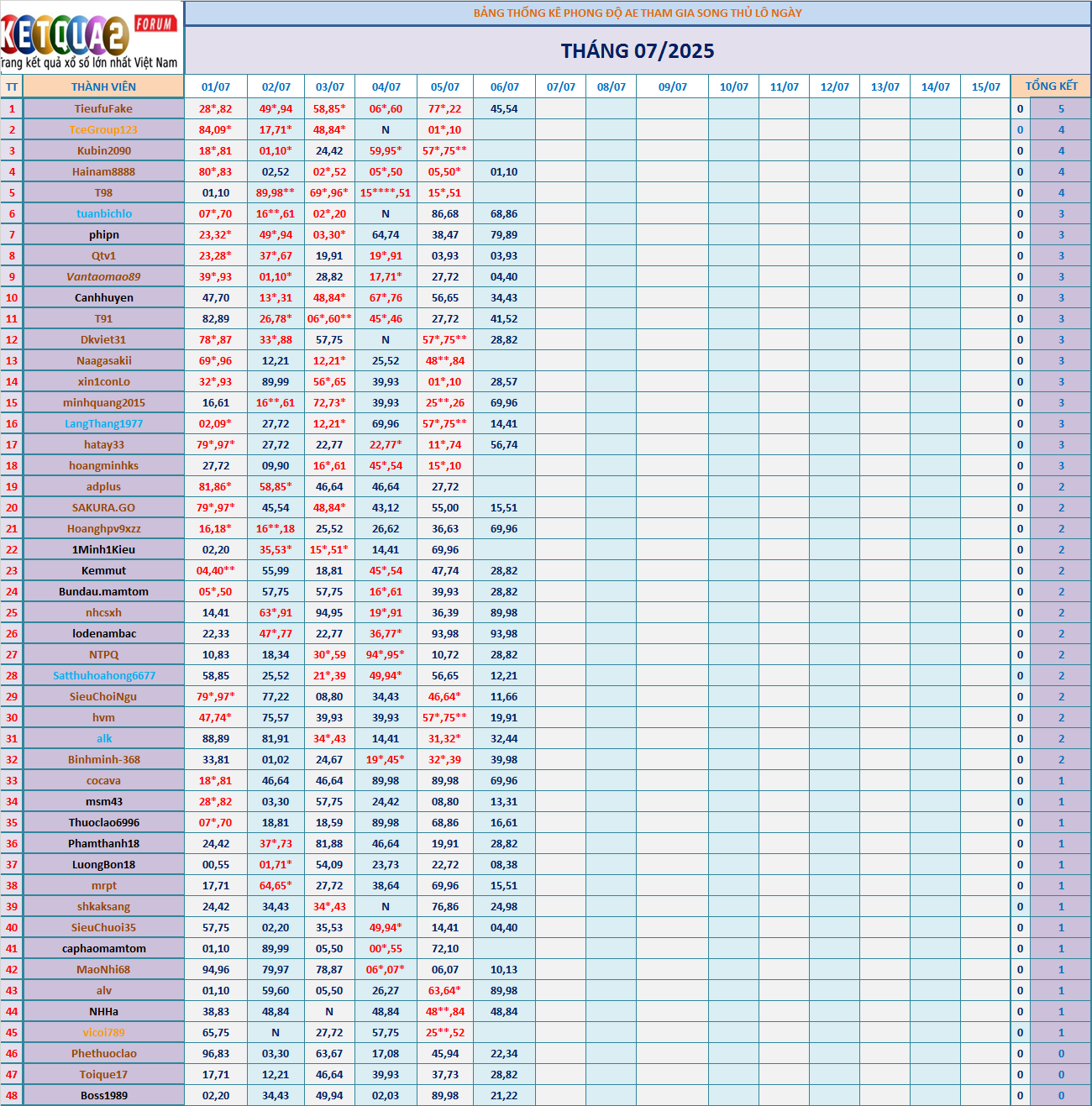
Task: Select member tuanbichlo
Action: [x=103, y=213]
